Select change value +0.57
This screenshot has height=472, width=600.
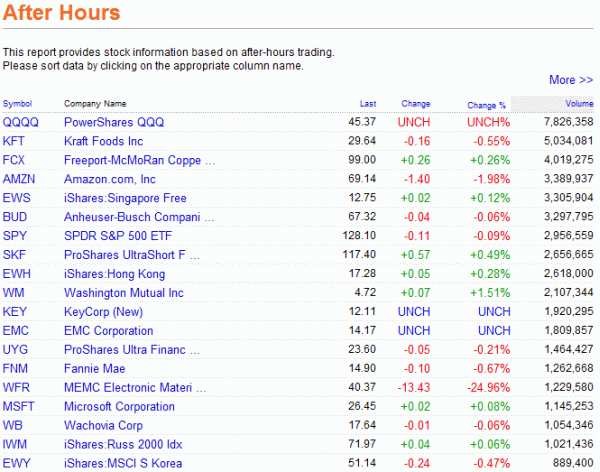coord(415,255)
